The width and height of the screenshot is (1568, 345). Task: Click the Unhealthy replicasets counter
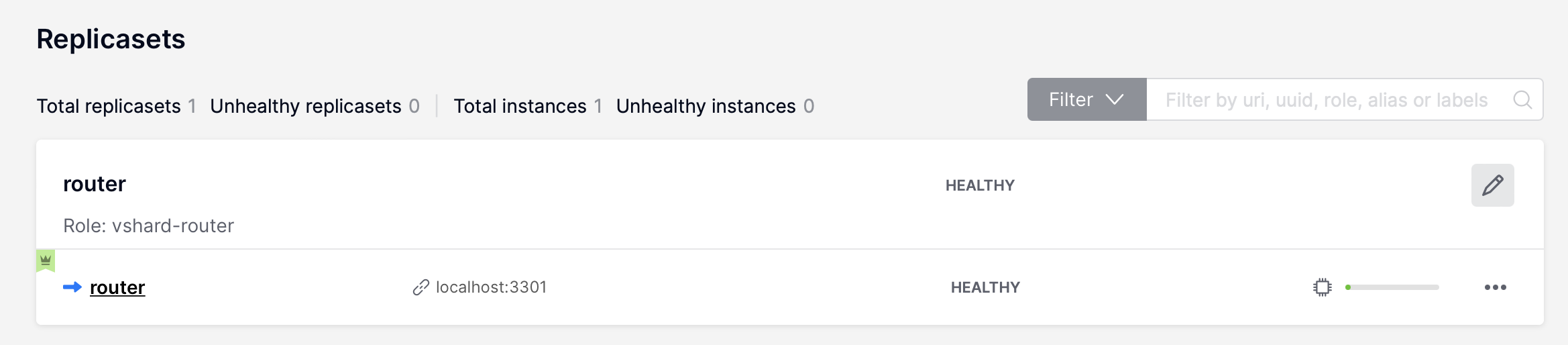(315, 106)
